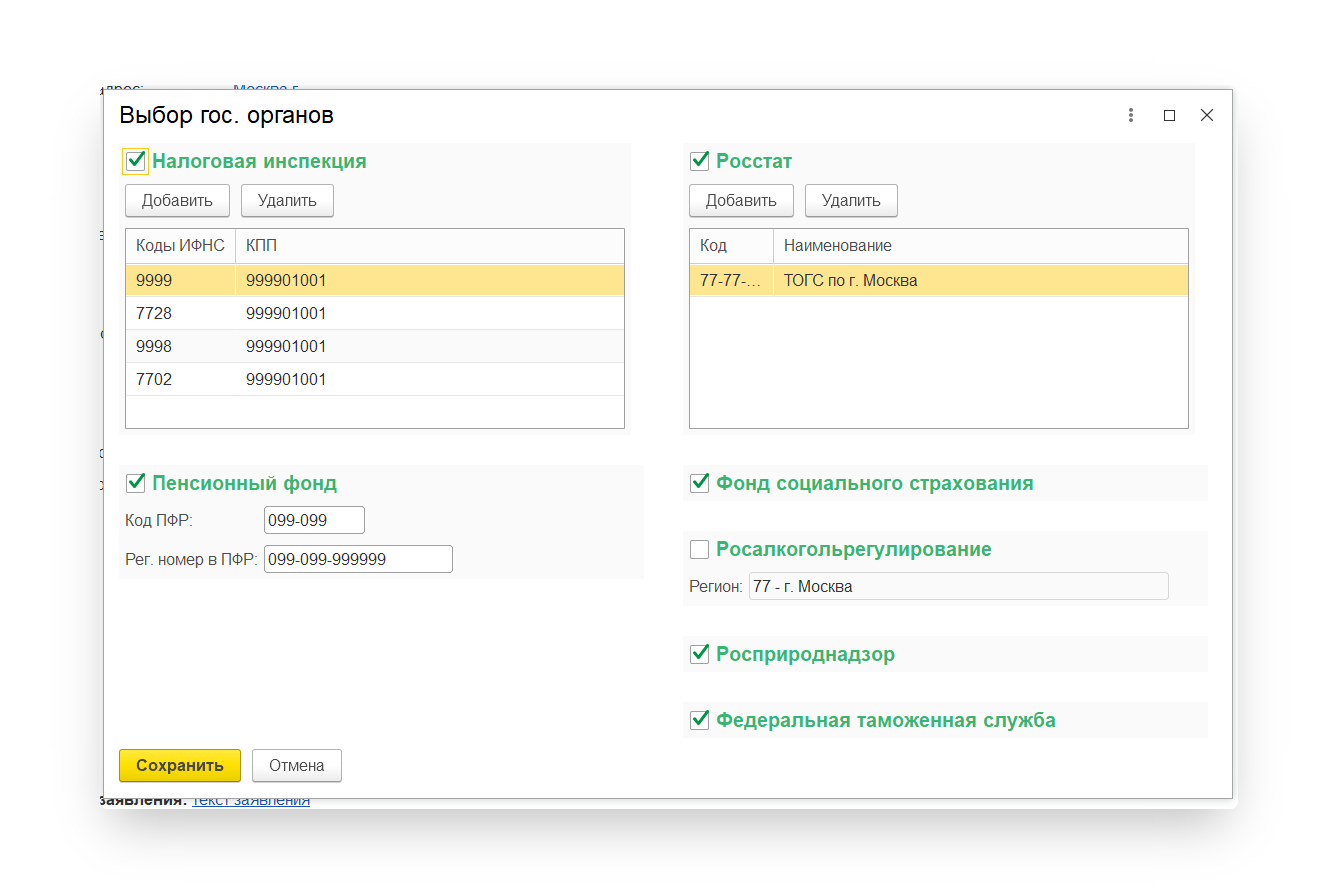Screen dimensions: 1338x894
Task: Toggle the Росприроднадзор checkbox
Action: tap(700, 654)
